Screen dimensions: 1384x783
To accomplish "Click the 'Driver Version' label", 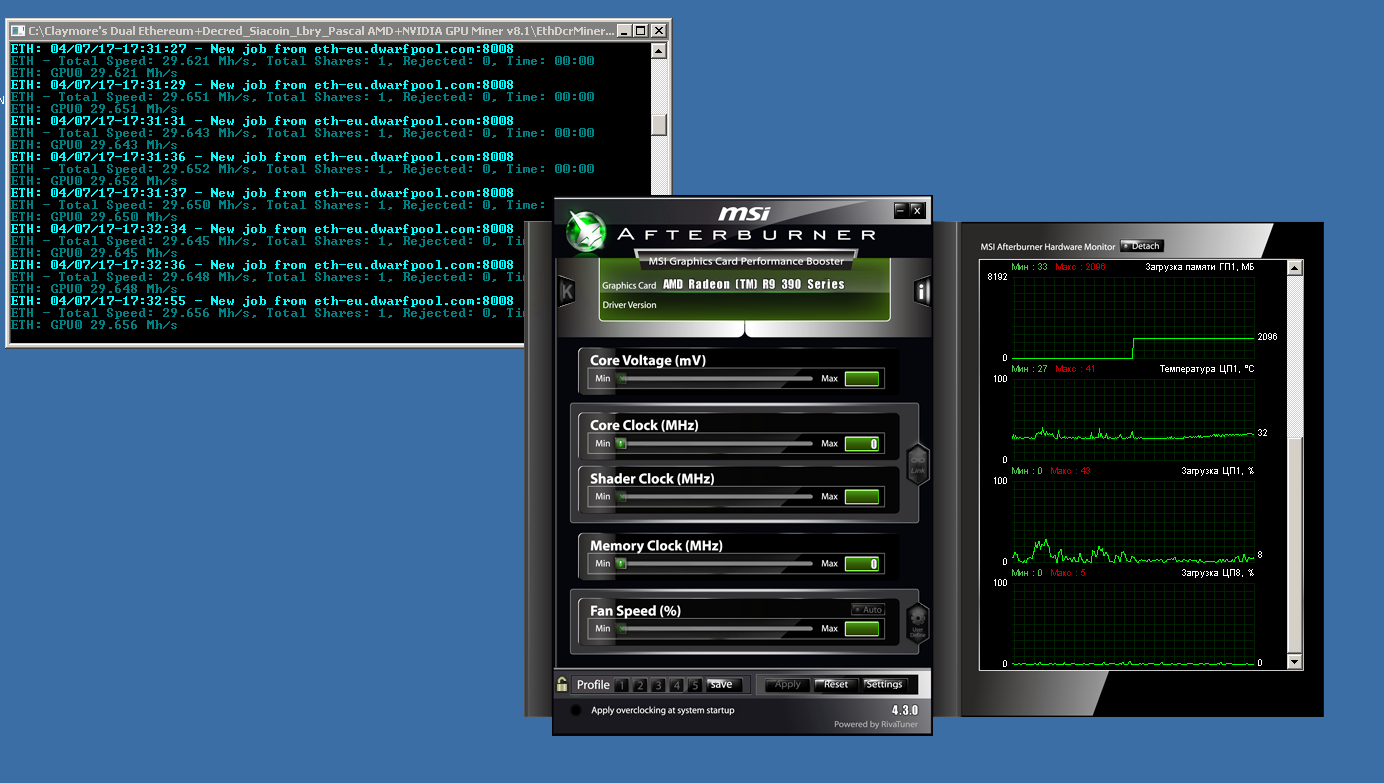I will click(630, 305).
